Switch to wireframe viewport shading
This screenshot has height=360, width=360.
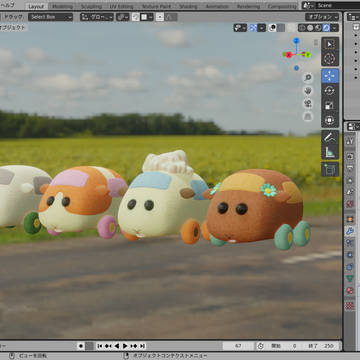point(302,28)
